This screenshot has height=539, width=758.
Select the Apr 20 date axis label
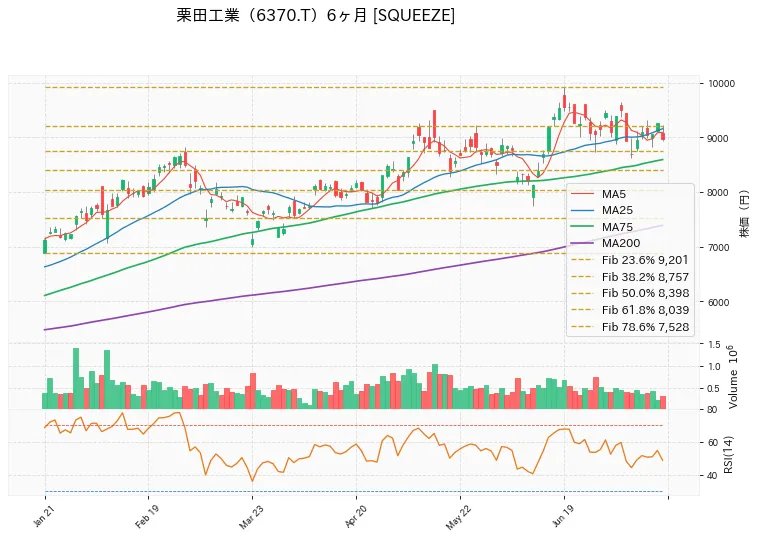coord(355,516)
